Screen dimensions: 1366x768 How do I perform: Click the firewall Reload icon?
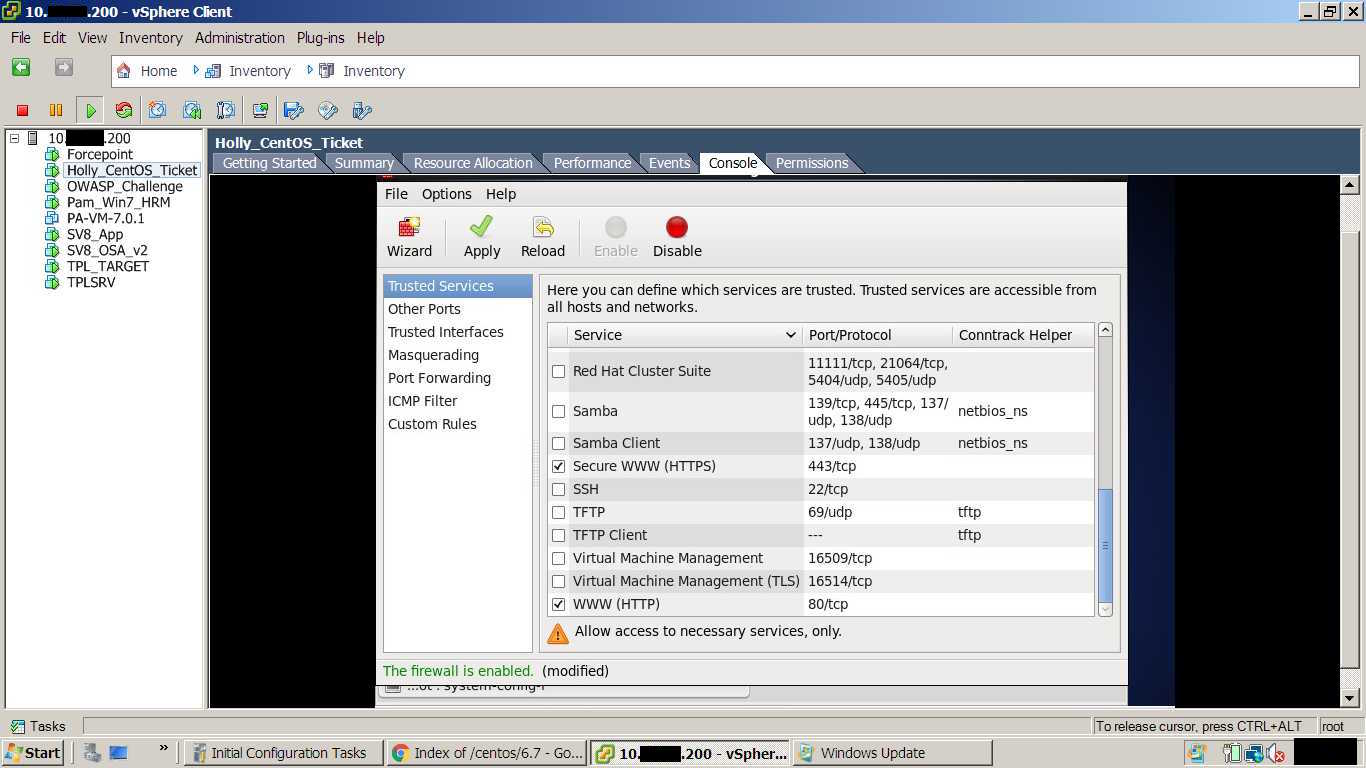(543, 228)
